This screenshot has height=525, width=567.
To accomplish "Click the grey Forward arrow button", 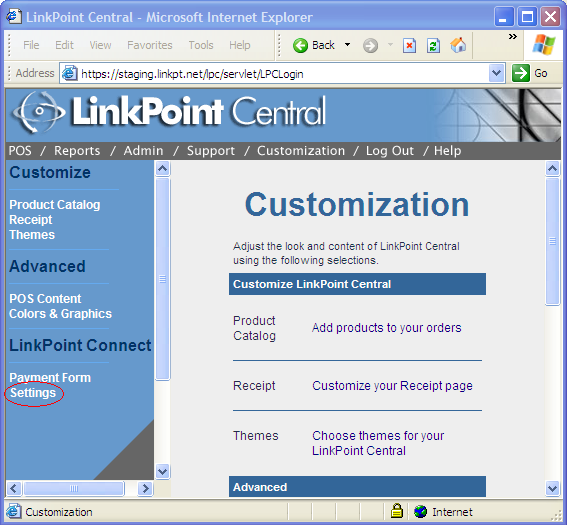I will coord(370,46).
